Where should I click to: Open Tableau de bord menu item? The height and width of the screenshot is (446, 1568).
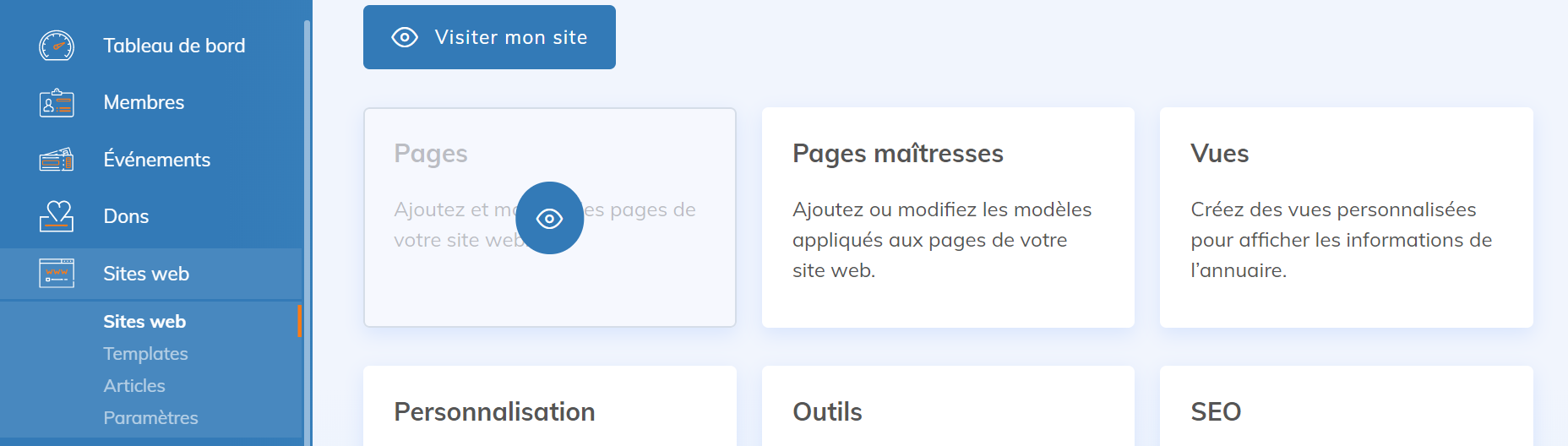[174, 46]
